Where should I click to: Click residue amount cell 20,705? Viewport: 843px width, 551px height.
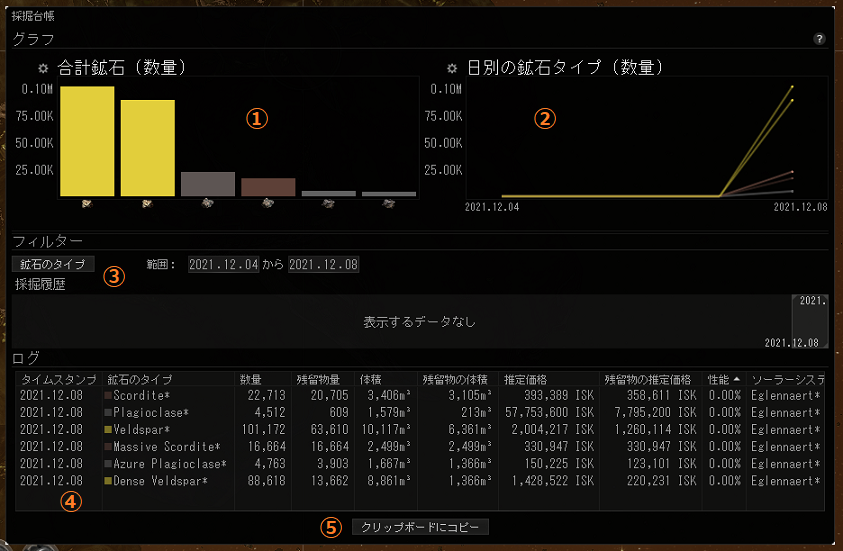coord(330,396)
